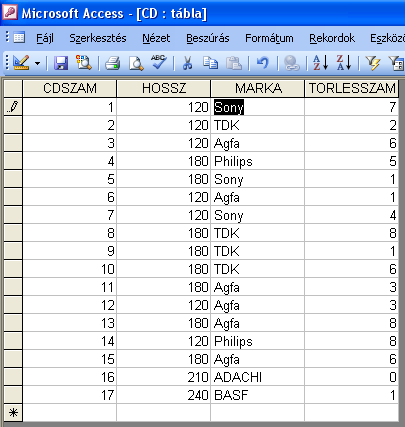This screenshot has height=427, width=405.
Task: Open the Rekordok menu
Action: click(x=332, y=38)
